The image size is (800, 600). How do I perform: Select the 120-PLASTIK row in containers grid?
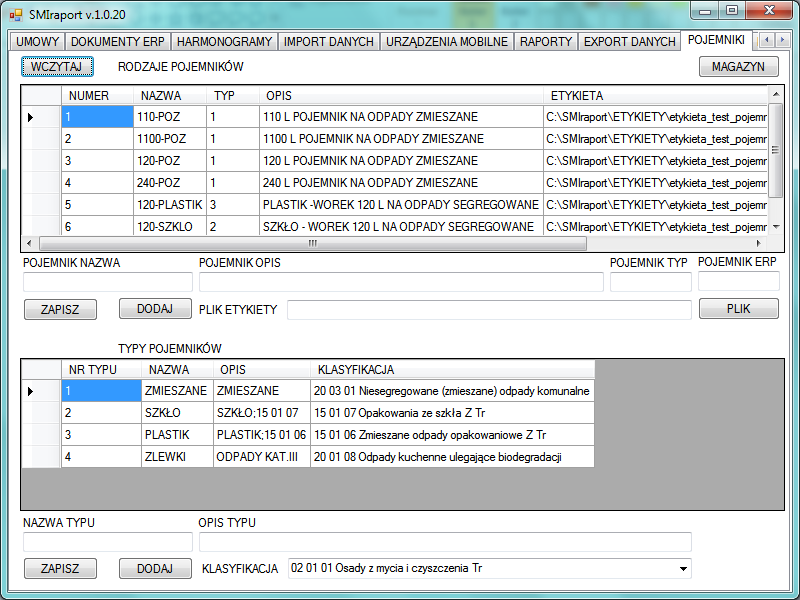coord(394,205)
